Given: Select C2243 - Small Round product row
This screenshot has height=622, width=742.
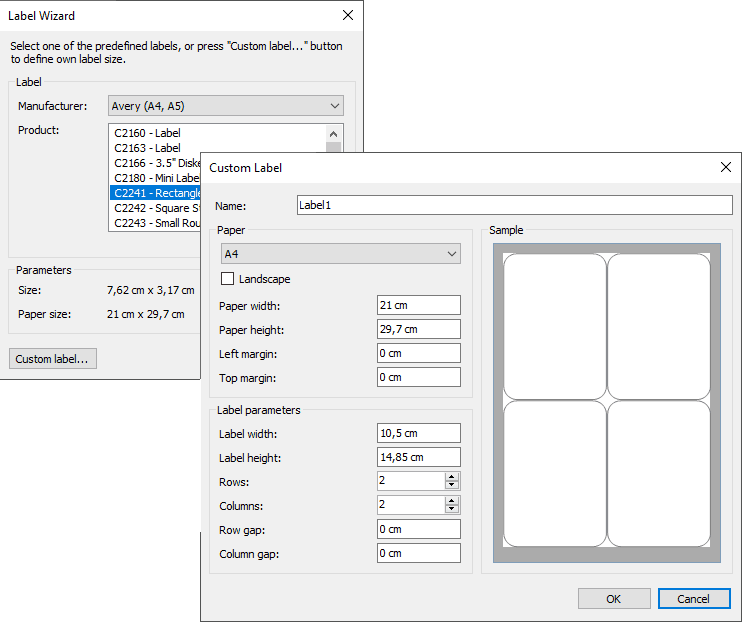Looking at the screenshot, I should click(156, 223).
